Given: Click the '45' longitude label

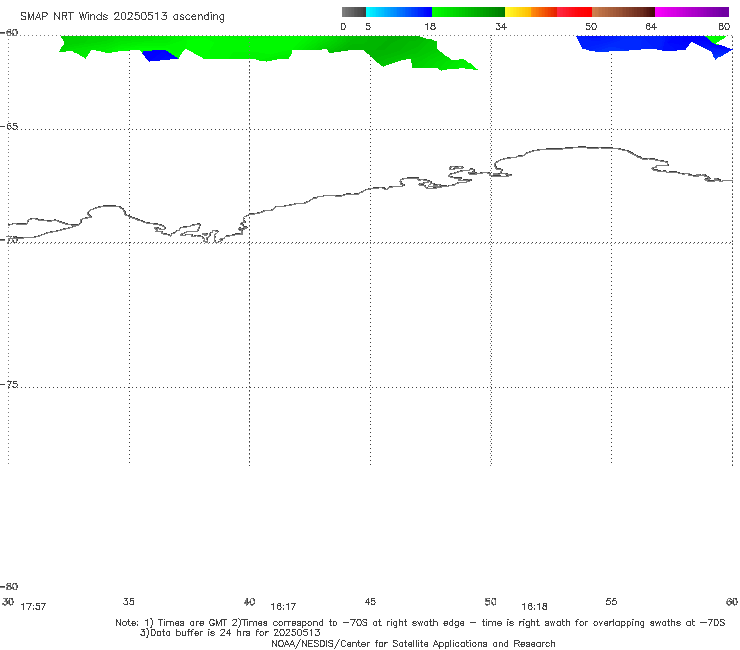Looking at the screenshot, I should (x=370, y=602).
